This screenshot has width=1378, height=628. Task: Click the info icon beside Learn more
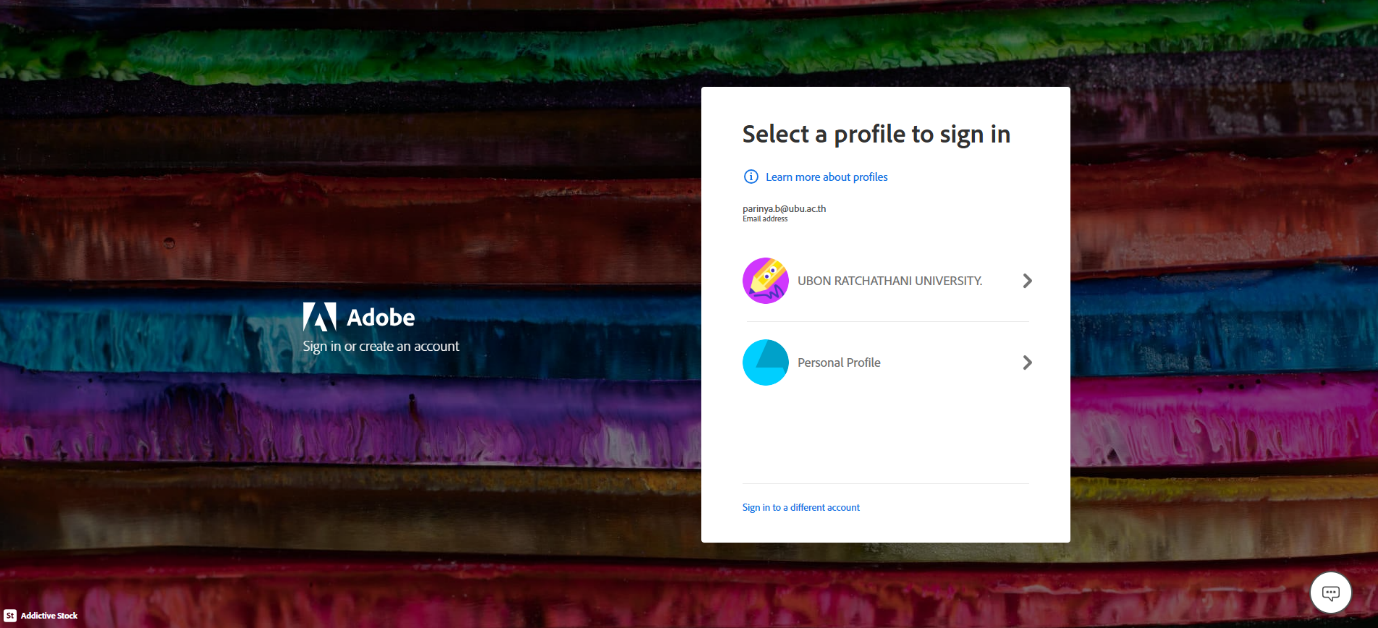(751, 177)
